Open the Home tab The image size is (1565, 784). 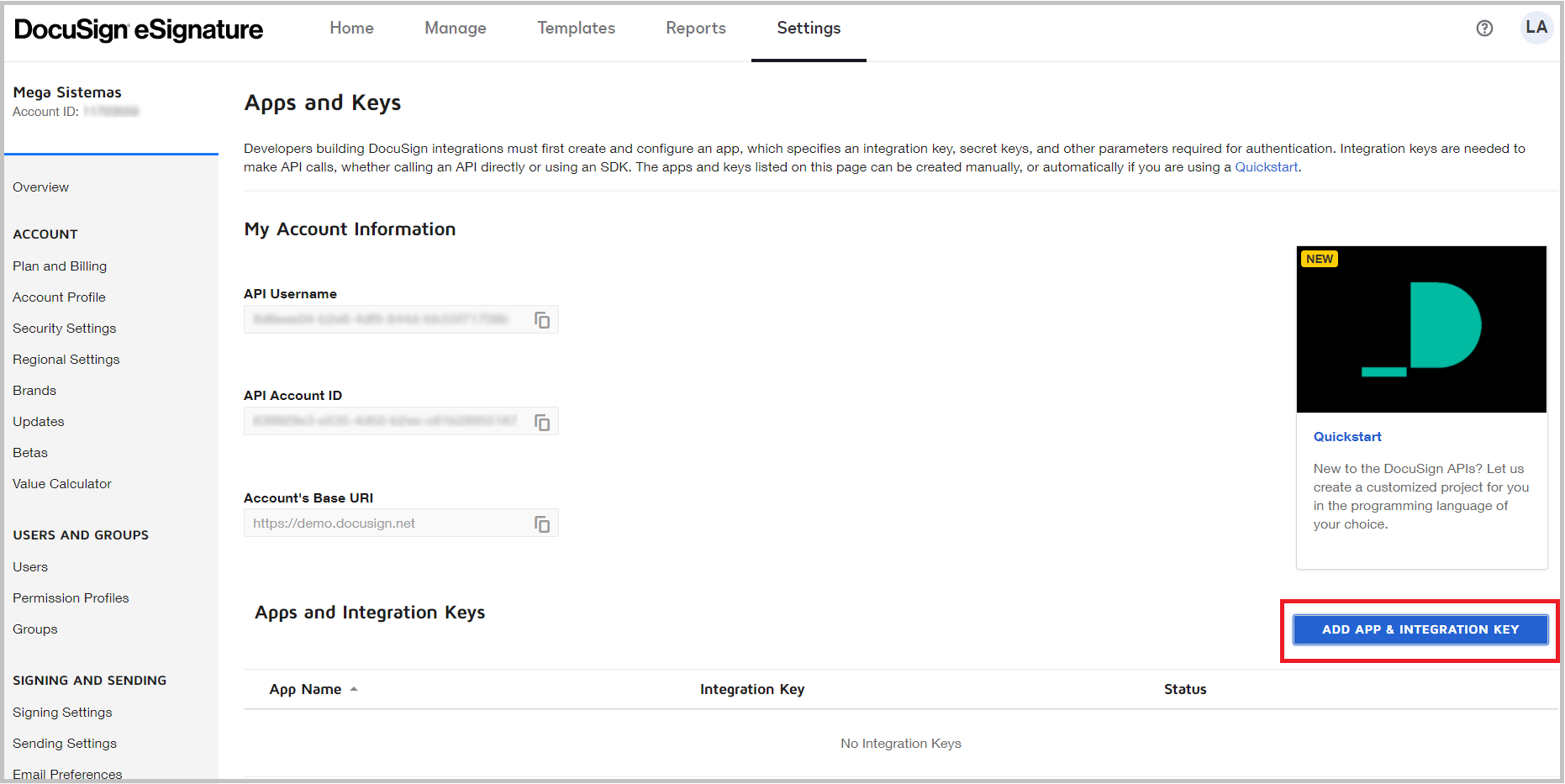351,29
